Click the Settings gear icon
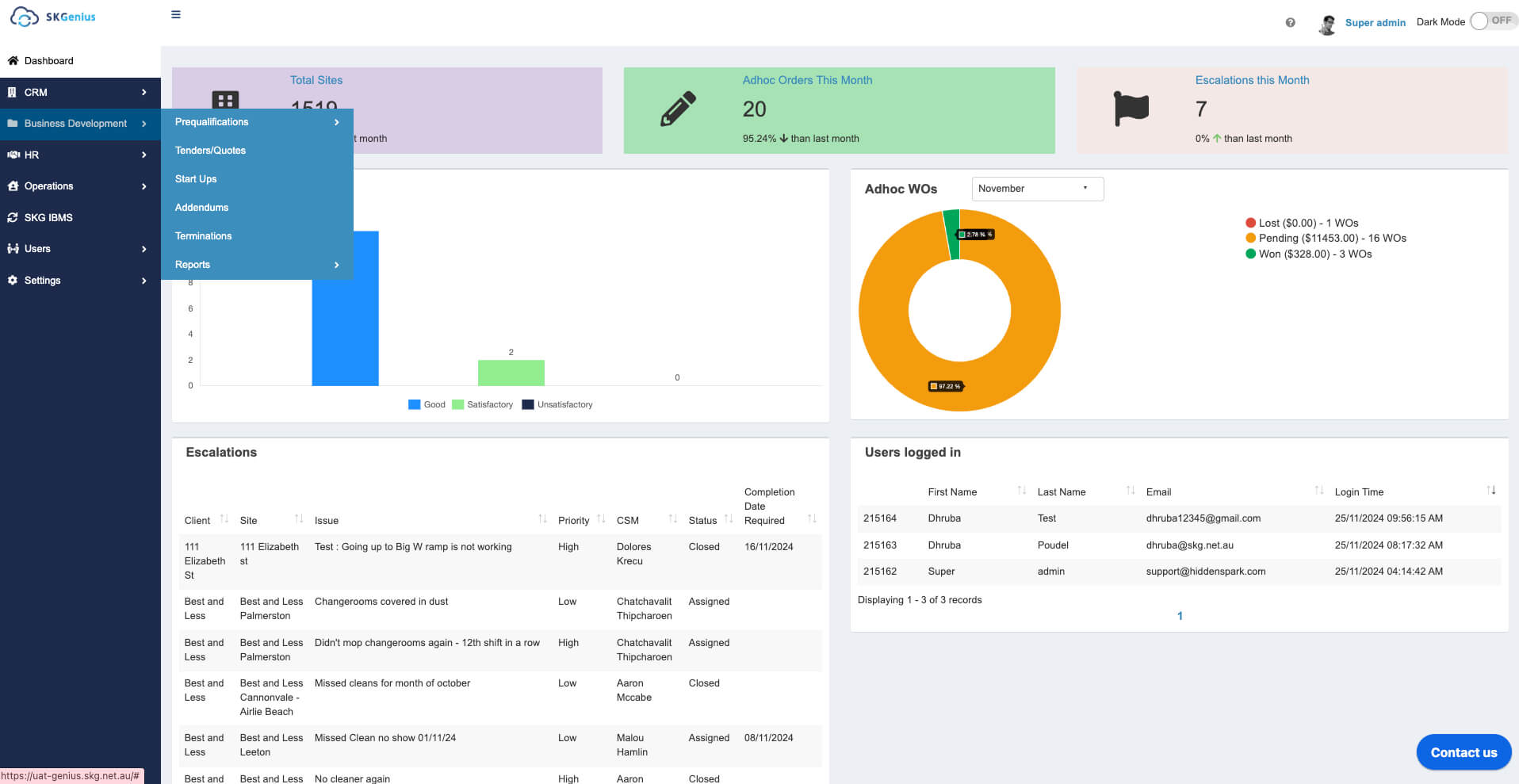The image size is (1519, 784). [13, 280]
